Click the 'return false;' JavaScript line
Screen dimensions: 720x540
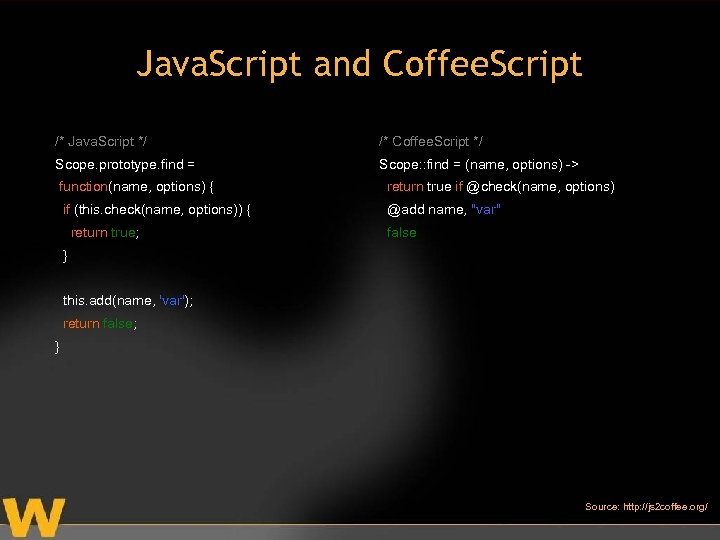click(100, 324)
